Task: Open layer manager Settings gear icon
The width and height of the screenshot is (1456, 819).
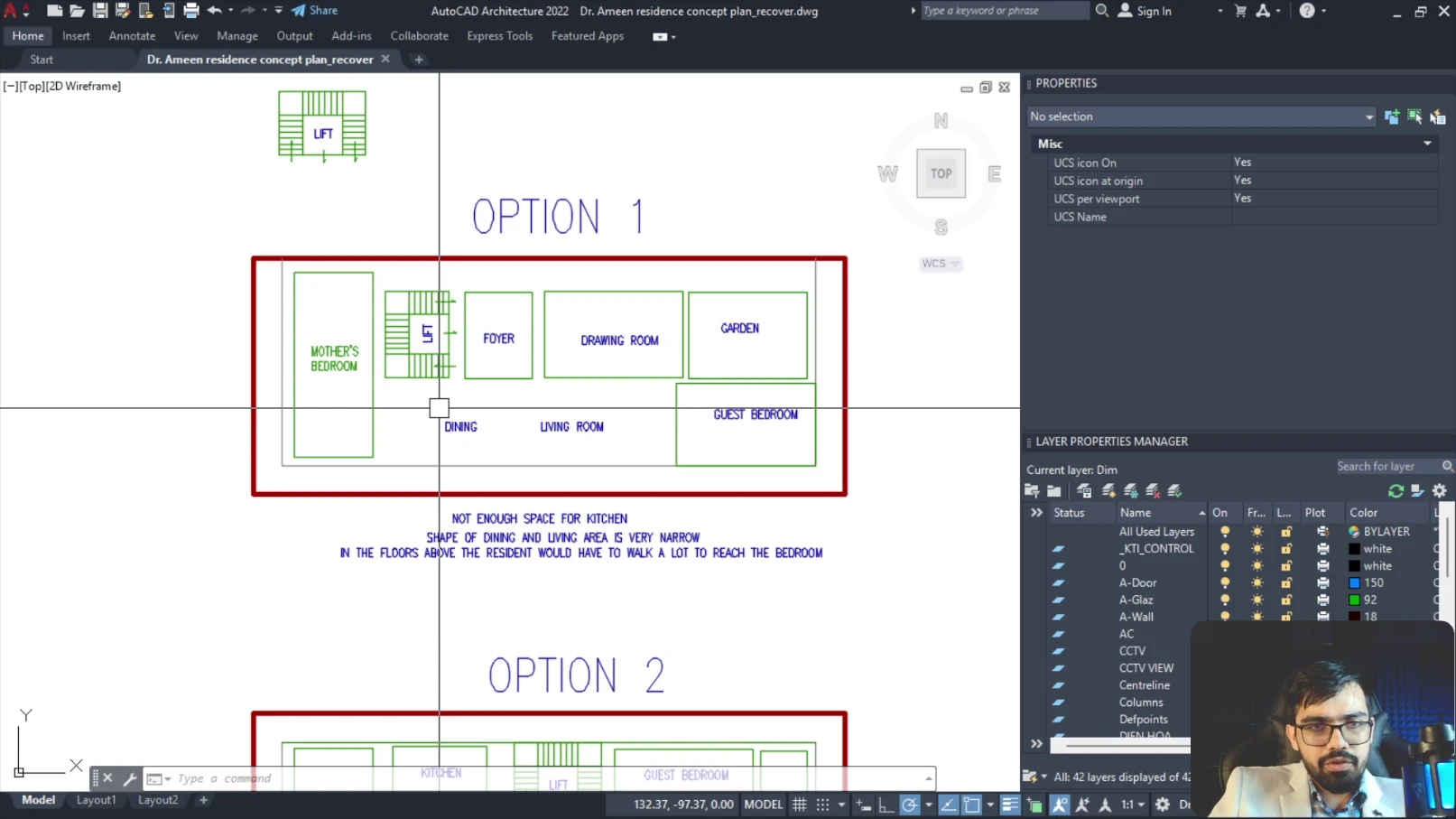Action: 1440,491
